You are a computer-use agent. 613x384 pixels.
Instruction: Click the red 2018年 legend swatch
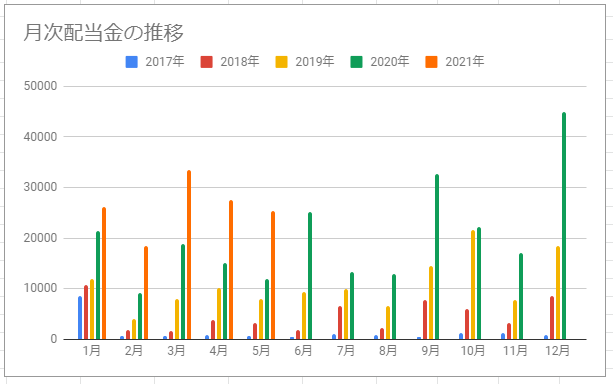click(206, 62)
